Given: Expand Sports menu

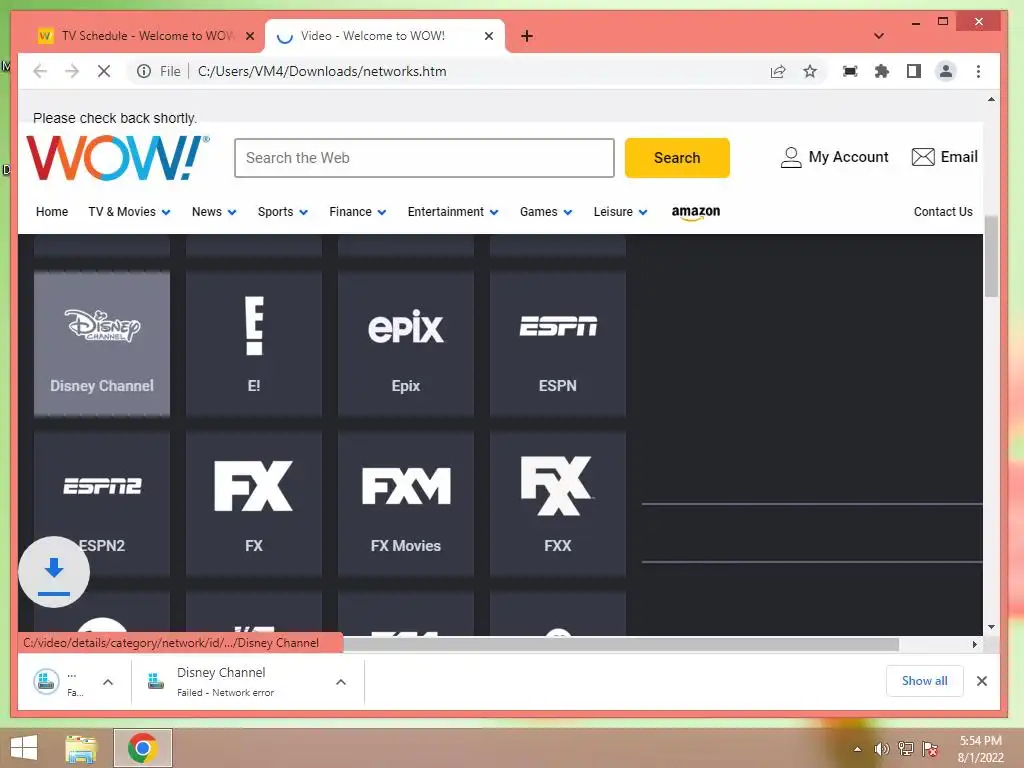Looking at the screenshot, I should pyautogui.click(x=283, y=212).
